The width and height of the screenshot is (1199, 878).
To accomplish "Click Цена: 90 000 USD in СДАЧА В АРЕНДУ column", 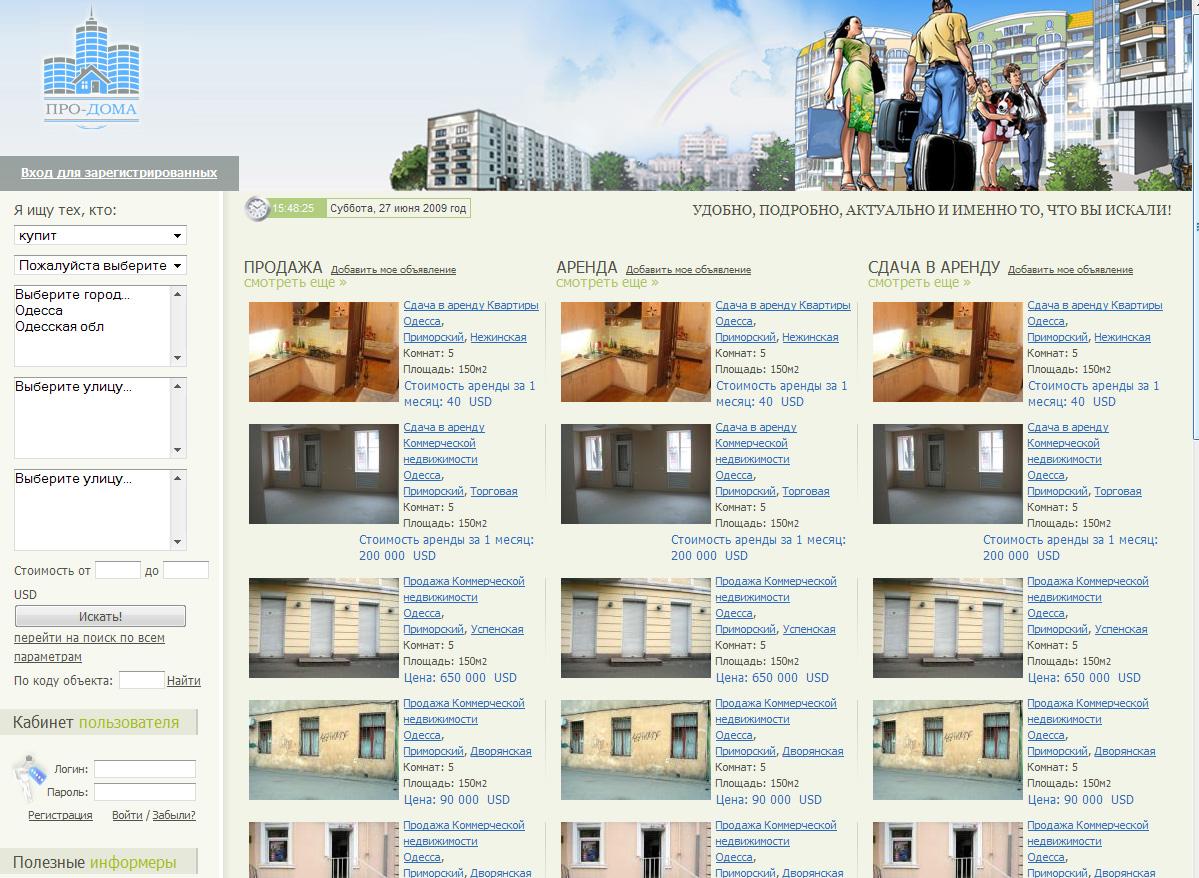I will pos(1080,800).
